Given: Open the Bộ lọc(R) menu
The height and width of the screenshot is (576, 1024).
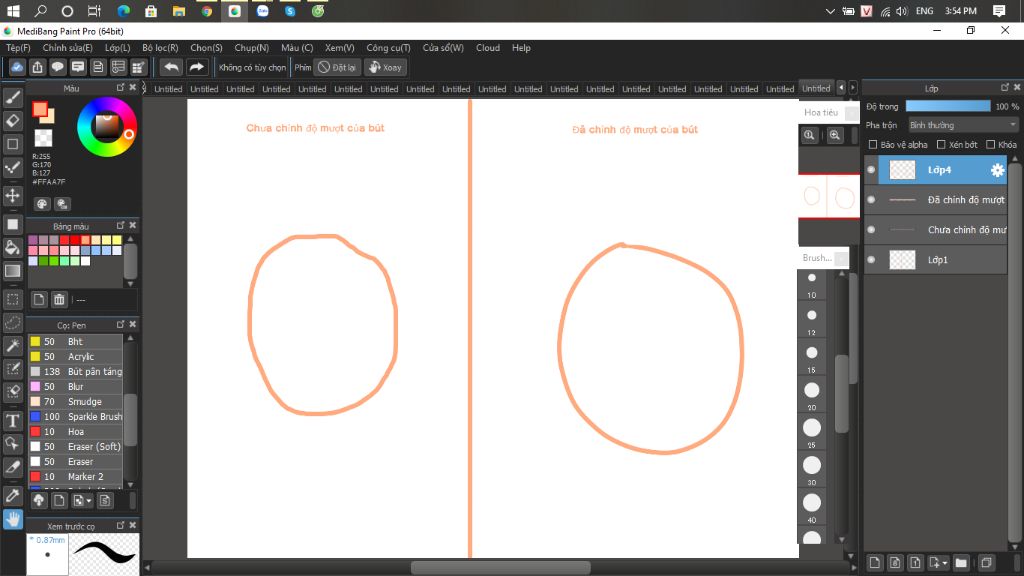Looking at the screenshot, I should (160, 48).
